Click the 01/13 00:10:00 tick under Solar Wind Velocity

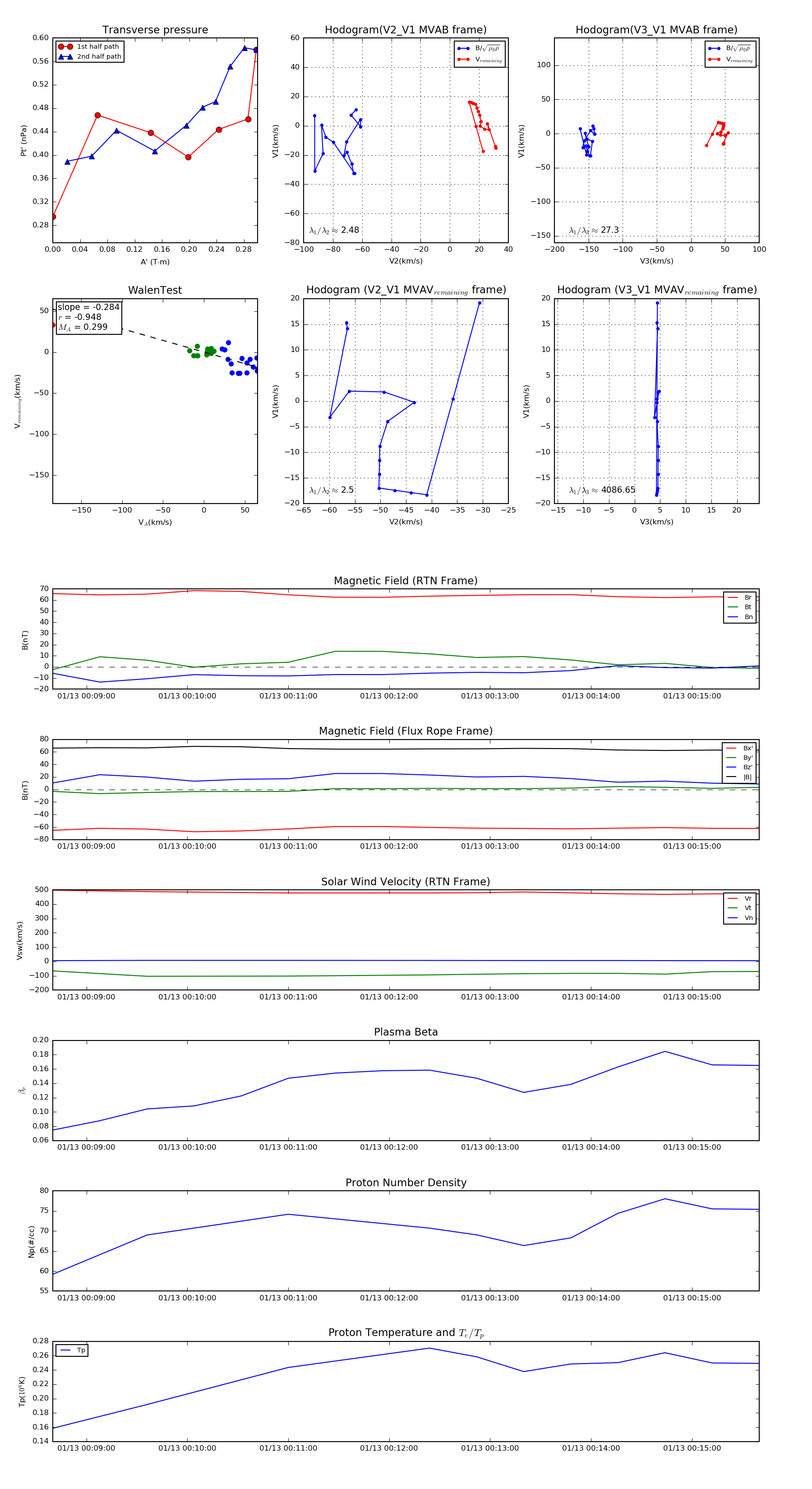(187, 997)
